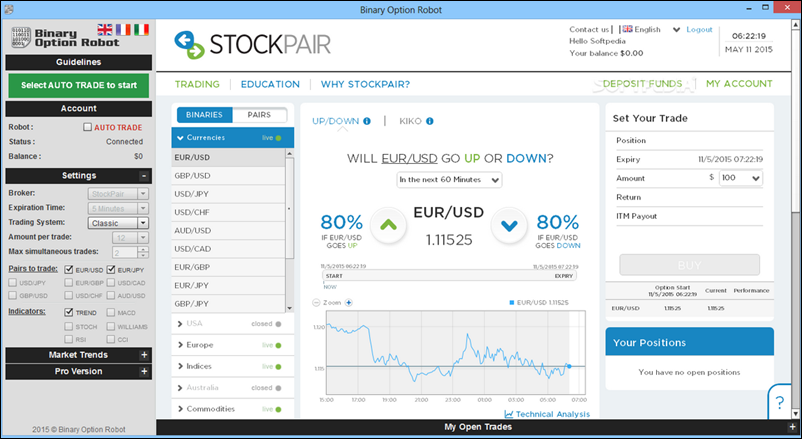Screen dimensions: 802x439
Task: Select GBP/USD in the currencies list
Action: click(228, 176)
